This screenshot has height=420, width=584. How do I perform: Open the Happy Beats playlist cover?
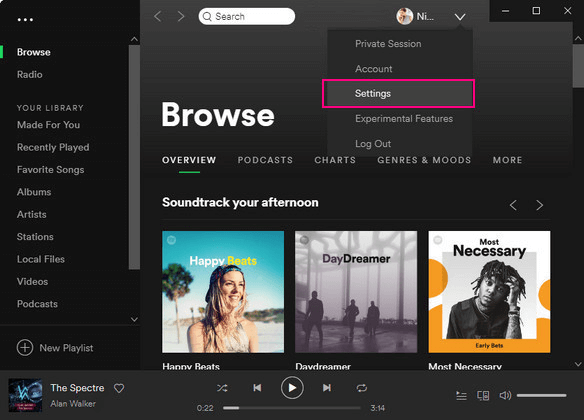point(223,292)
